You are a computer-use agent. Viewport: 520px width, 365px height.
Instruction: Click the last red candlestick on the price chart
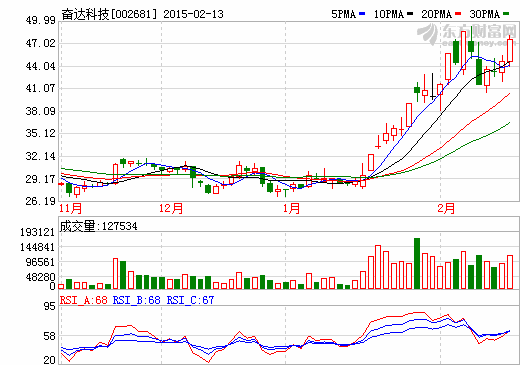coord(510,50)
